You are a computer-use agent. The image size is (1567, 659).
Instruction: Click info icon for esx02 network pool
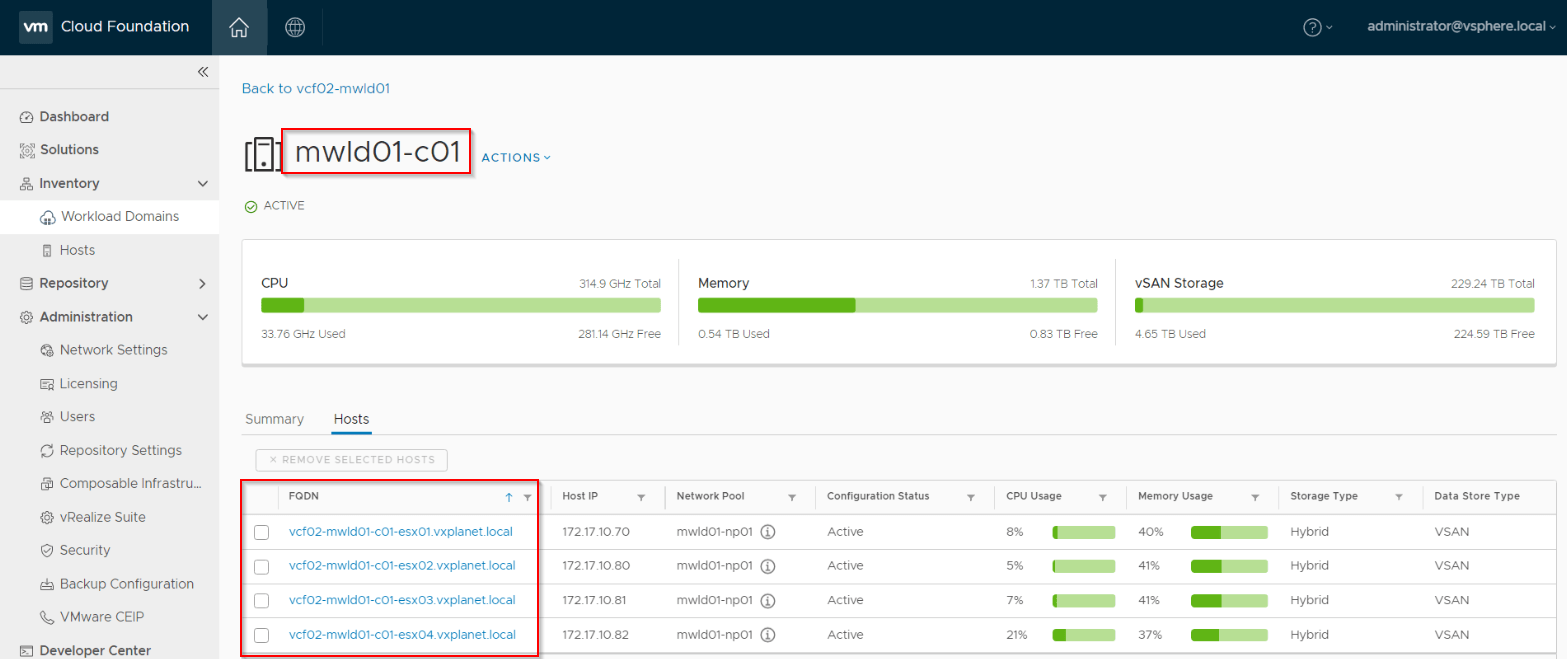click(768, 566)
